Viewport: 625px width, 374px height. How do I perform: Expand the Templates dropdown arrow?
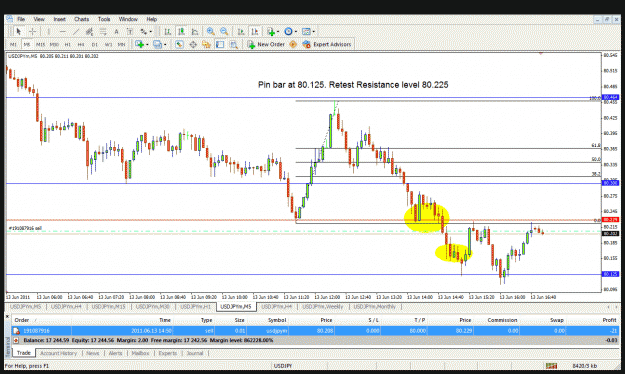pyautogui.click(x=314, y=32)
